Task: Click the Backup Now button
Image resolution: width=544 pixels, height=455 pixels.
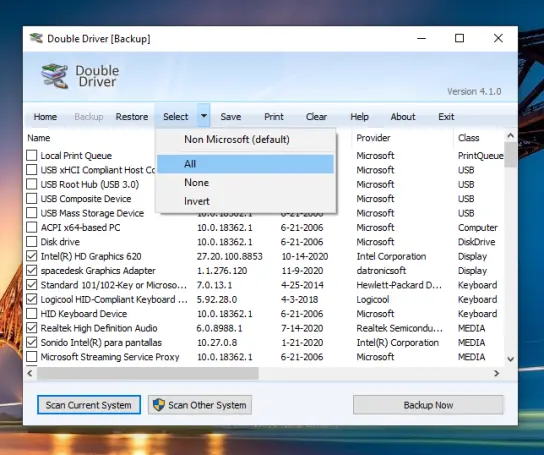Action: click(428, 405)
